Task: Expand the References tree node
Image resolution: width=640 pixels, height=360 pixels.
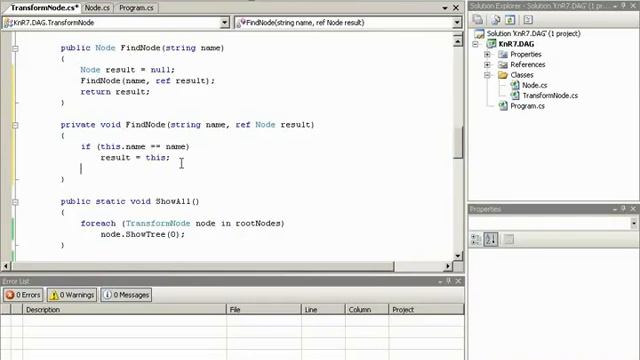Action: coord(487,64)
